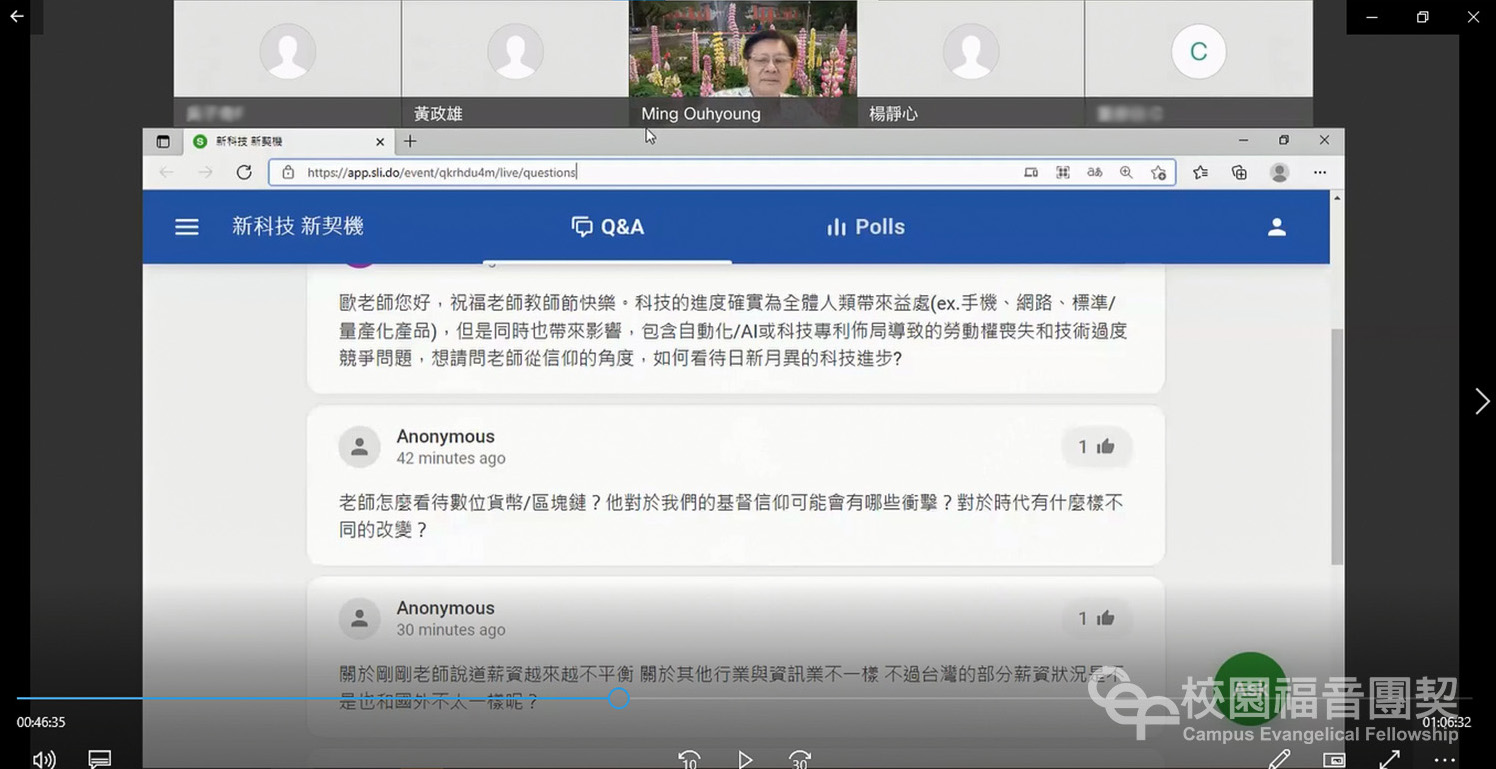The width and height of the screenshot is (1496, 769).
Task: Click the video progress slider handle
Action: [x=619, y=698]
